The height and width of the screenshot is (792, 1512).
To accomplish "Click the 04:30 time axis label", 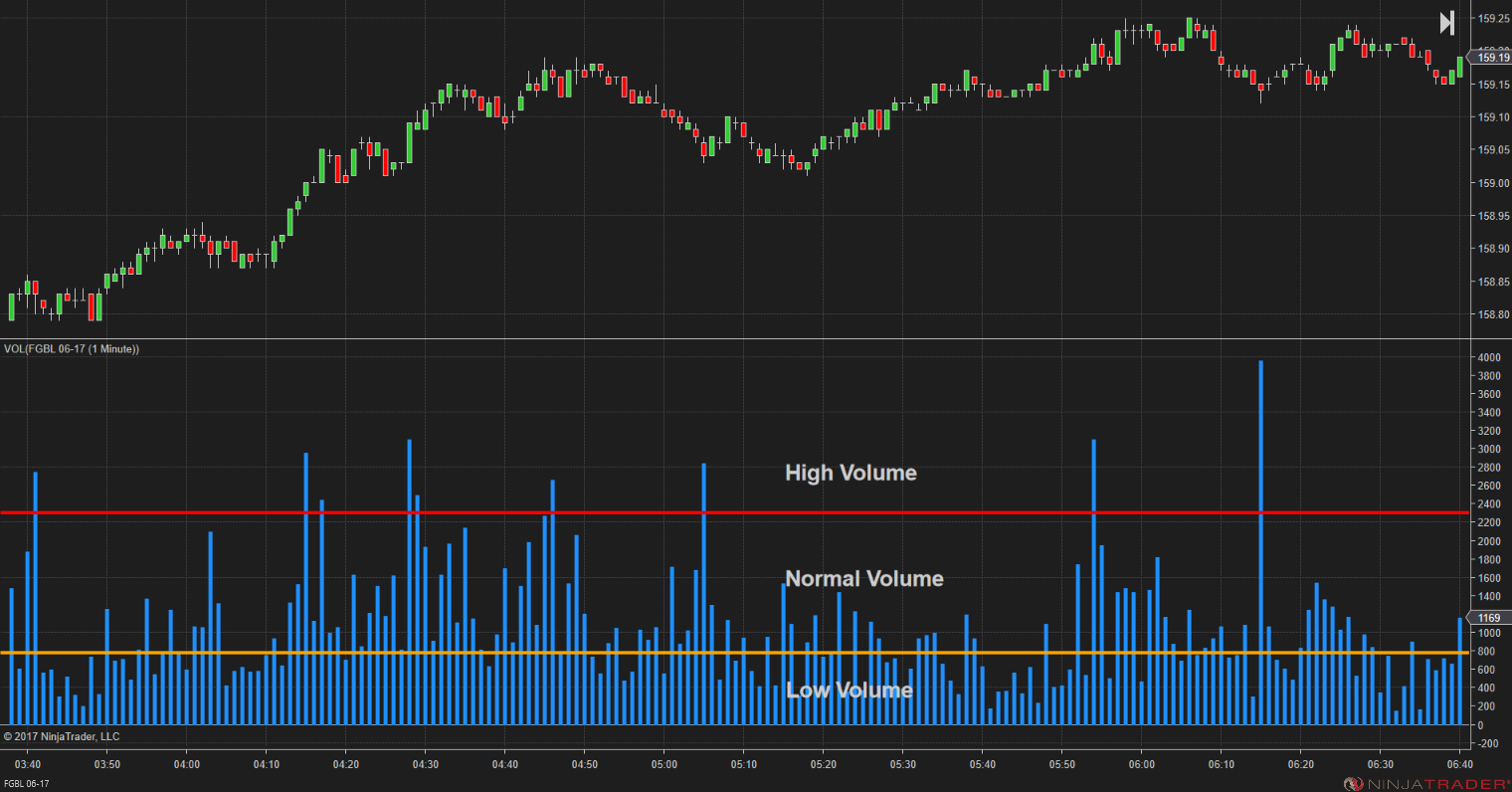I will tap(425, 765).
